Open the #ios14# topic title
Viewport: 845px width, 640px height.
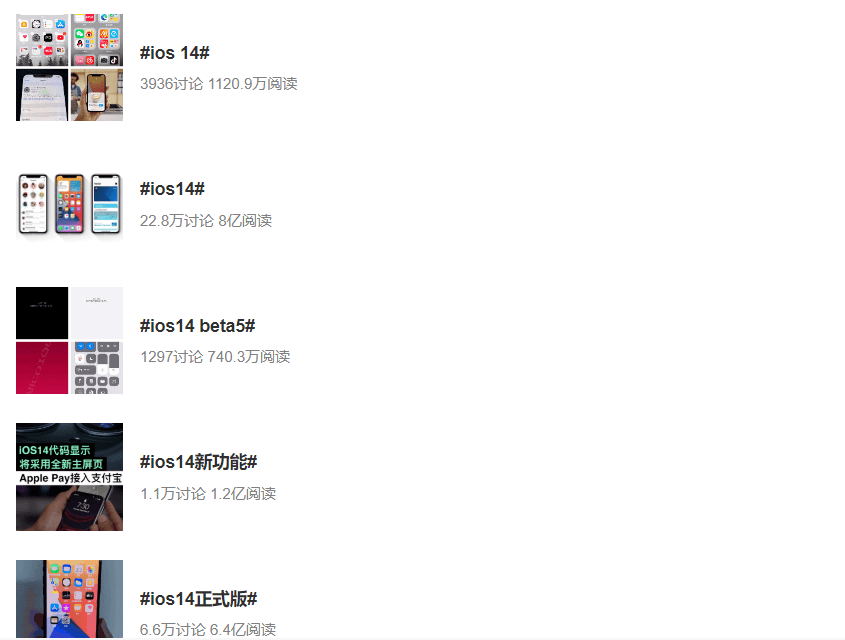pos(172,189)
